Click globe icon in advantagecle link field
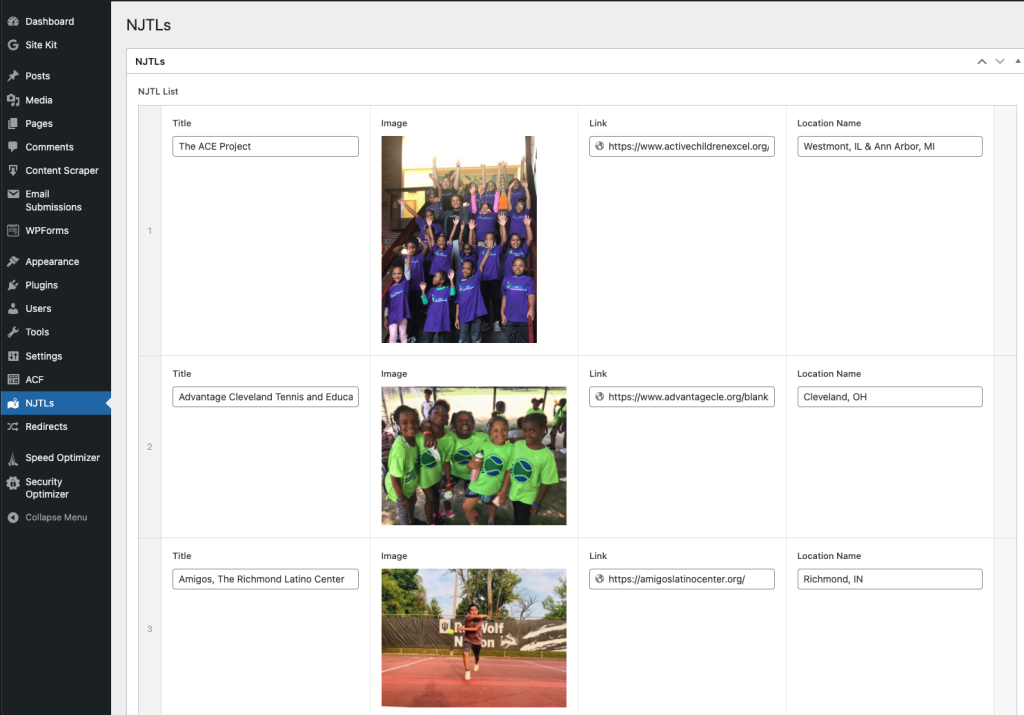 (x=600, y=396)
